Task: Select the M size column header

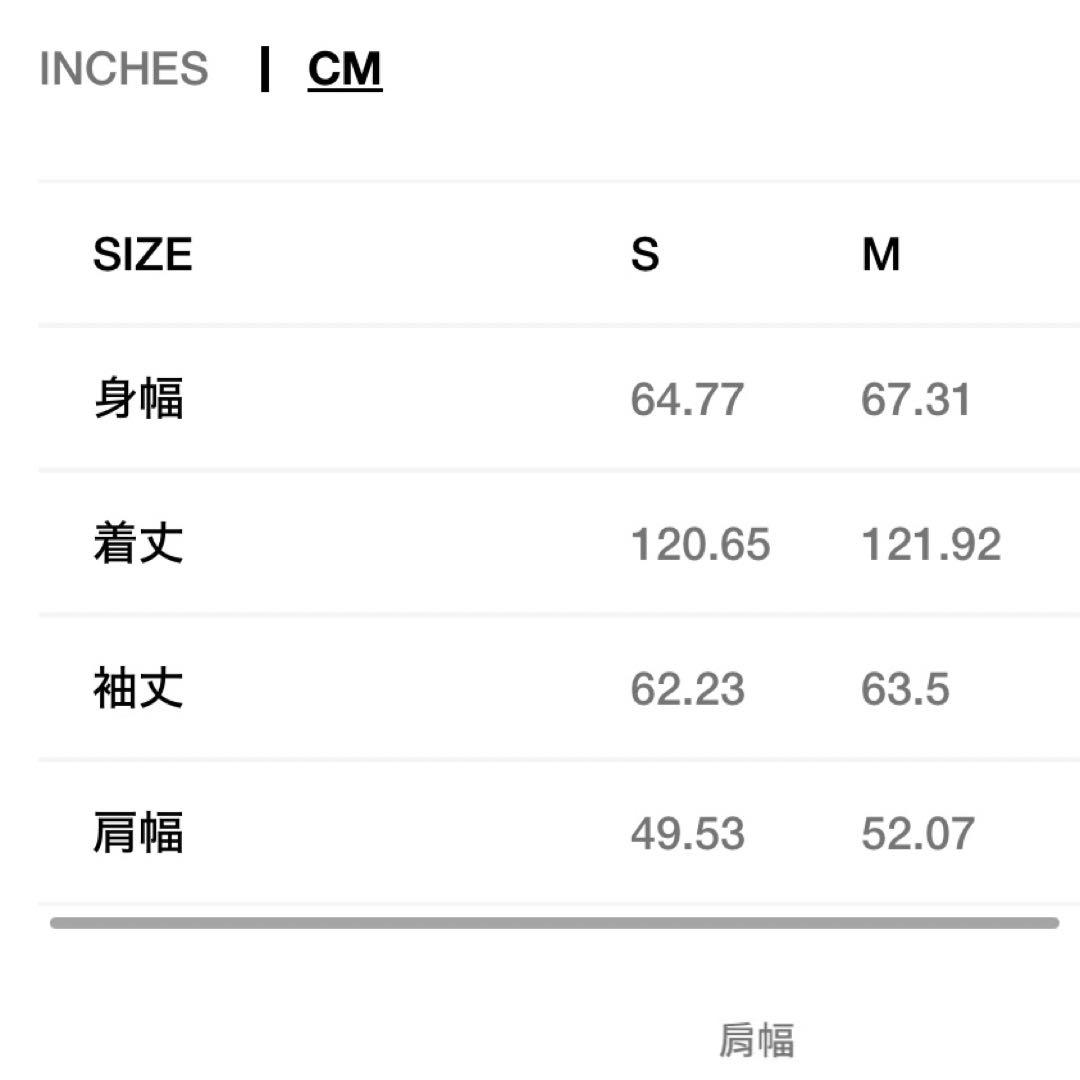Action: click(x=881, y=254)
